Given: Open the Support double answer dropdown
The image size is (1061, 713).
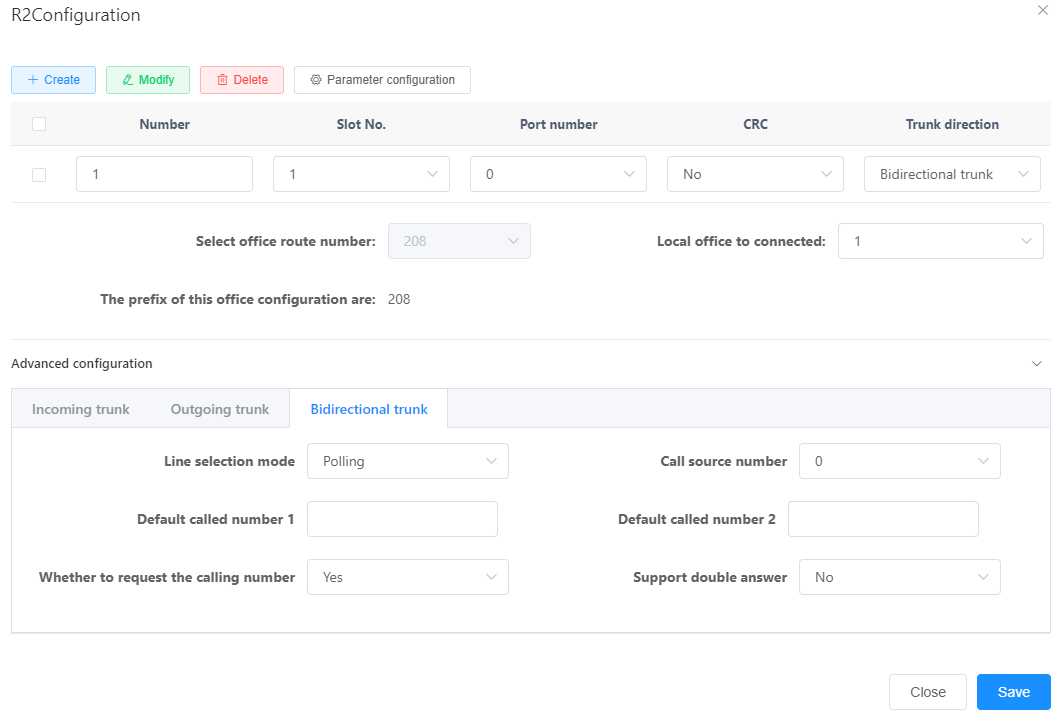Looking at the screenshot, I should point(900,577).
